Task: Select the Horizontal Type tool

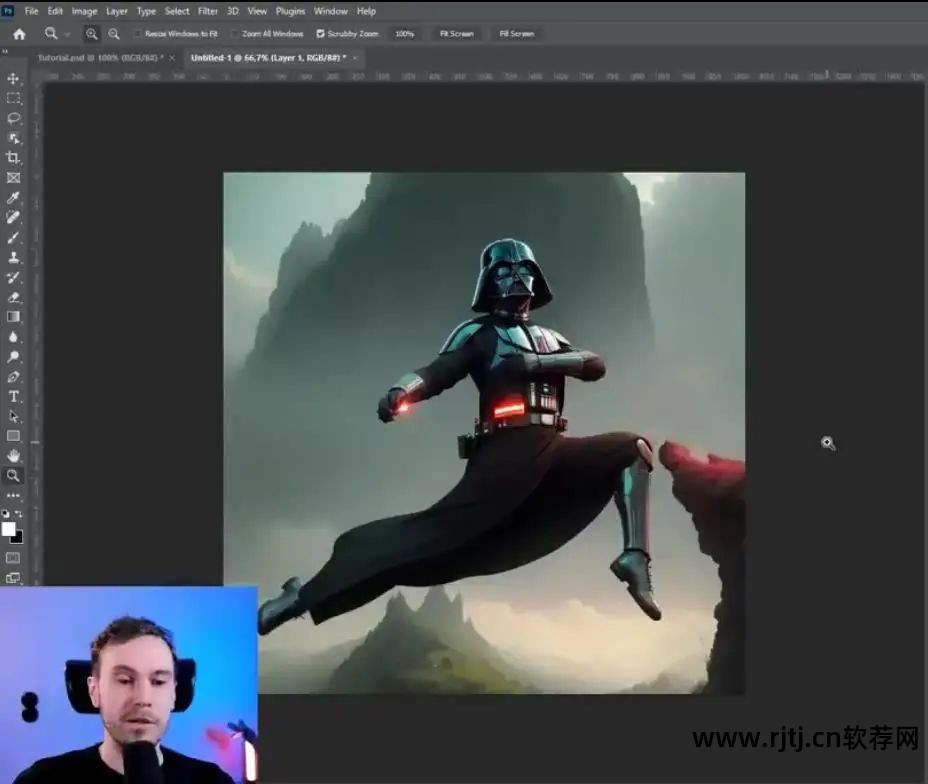Action: click(13, 396)
